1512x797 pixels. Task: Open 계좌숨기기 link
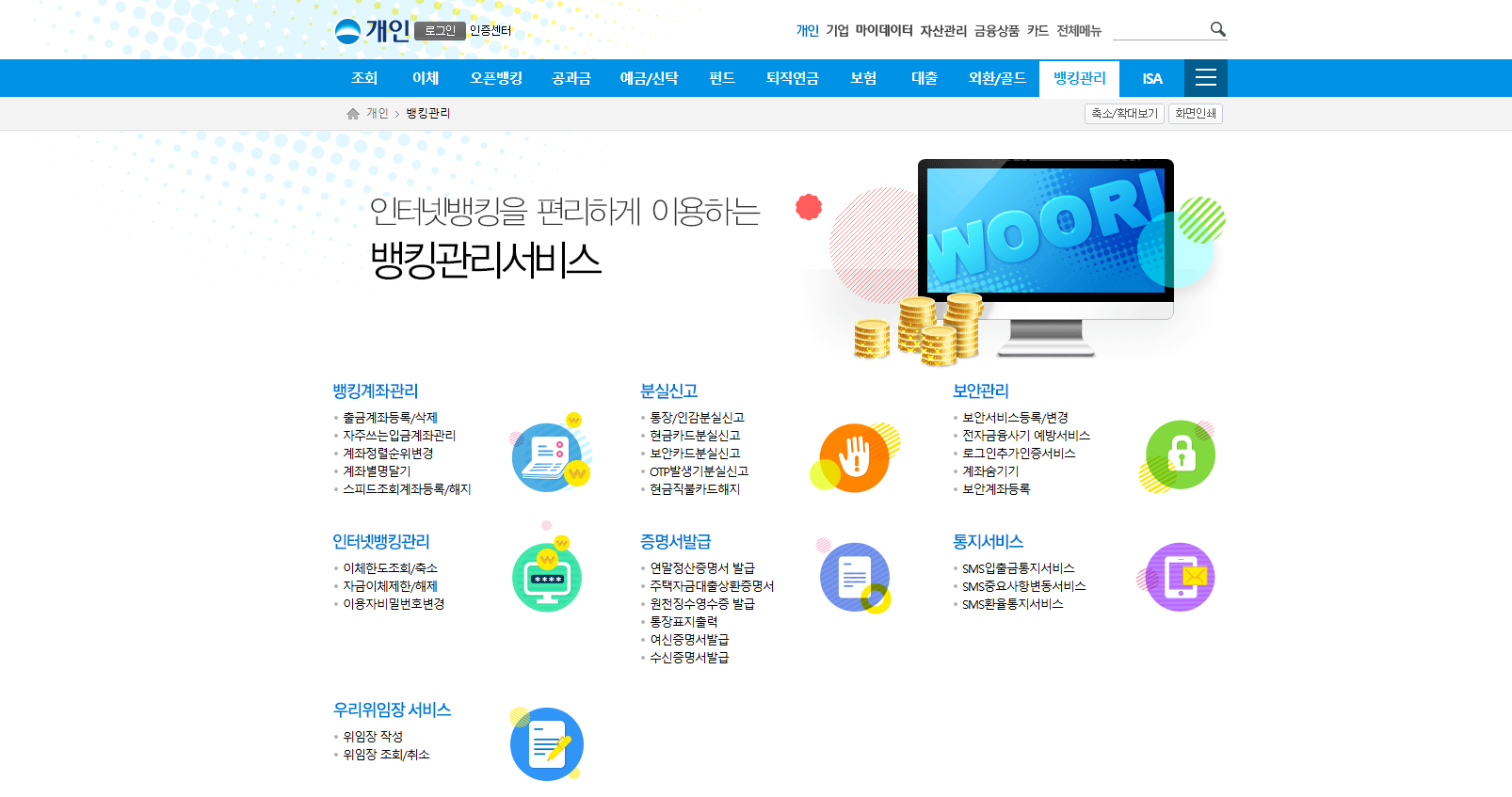[x=990, y=471]
